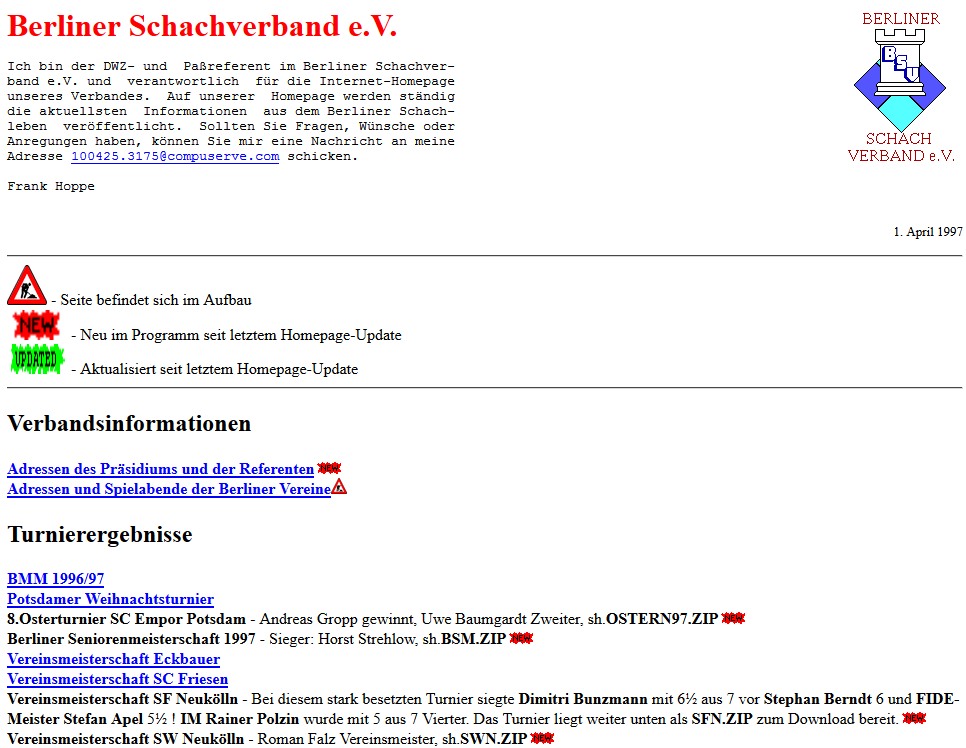Follow the BMM 1996/97 link
The image size is (966, 748).
[x=55, y=579]
